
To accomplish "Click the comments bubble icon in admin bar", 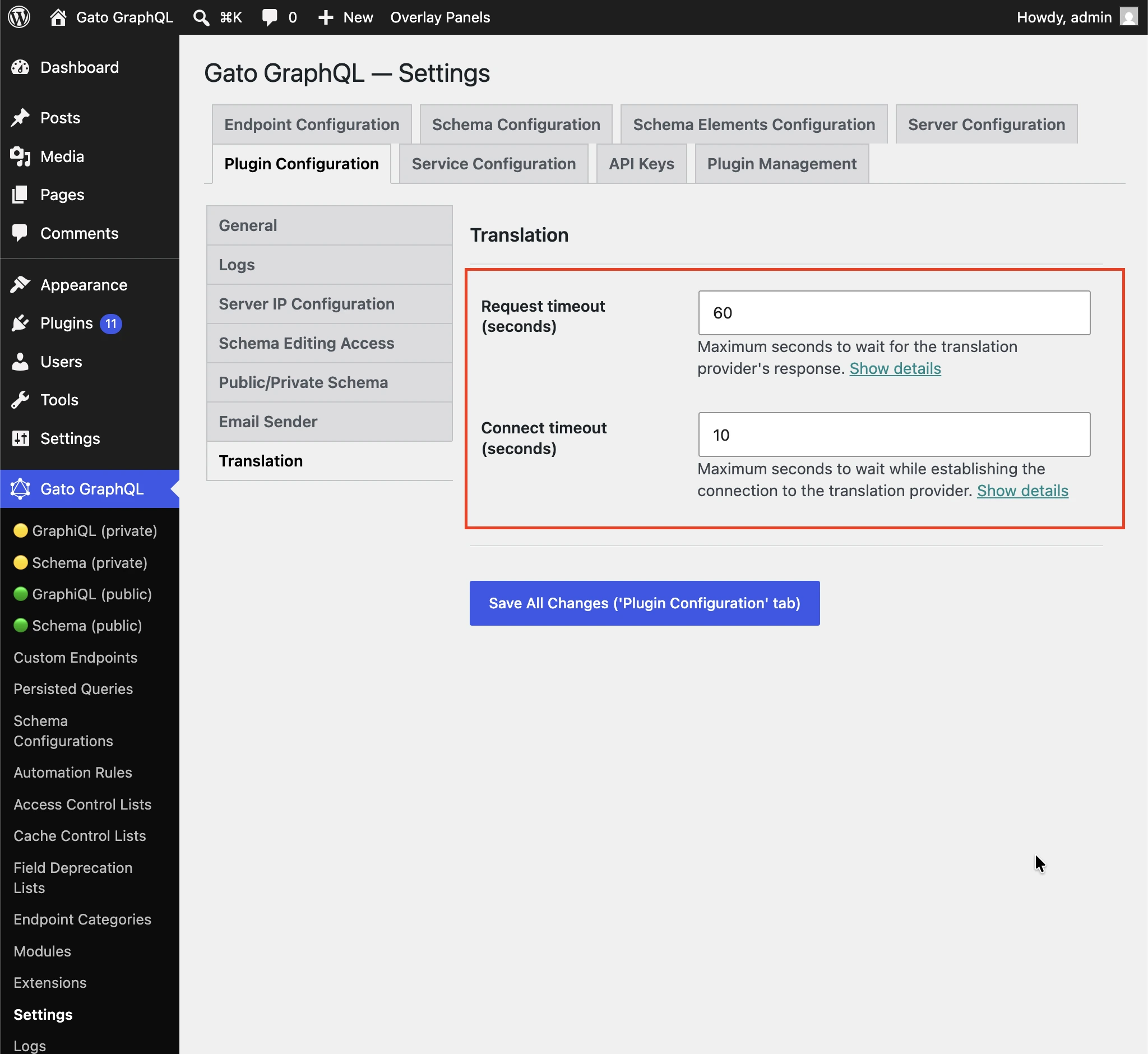I will 270,17.
